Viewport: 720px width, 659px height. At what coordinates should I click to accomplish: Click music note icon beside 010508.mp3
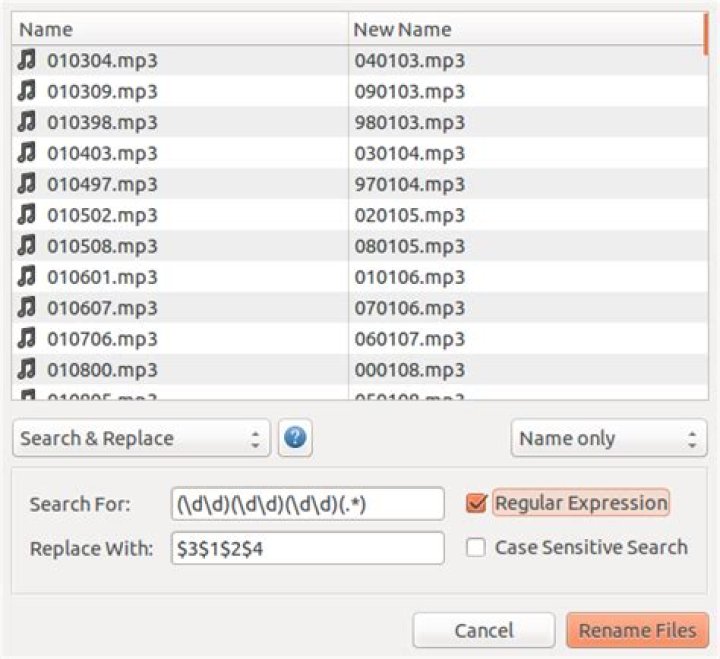coord(27,245)
